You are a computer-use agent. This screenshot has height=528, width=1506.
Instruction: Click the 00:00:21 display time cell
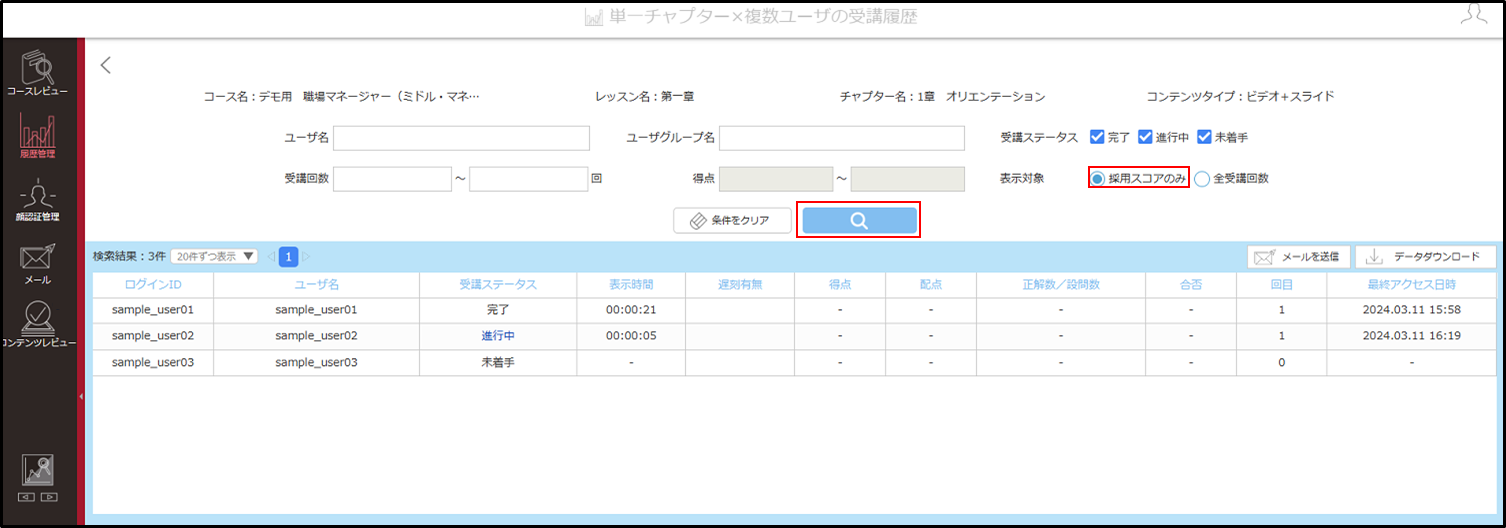click(631, 310)
